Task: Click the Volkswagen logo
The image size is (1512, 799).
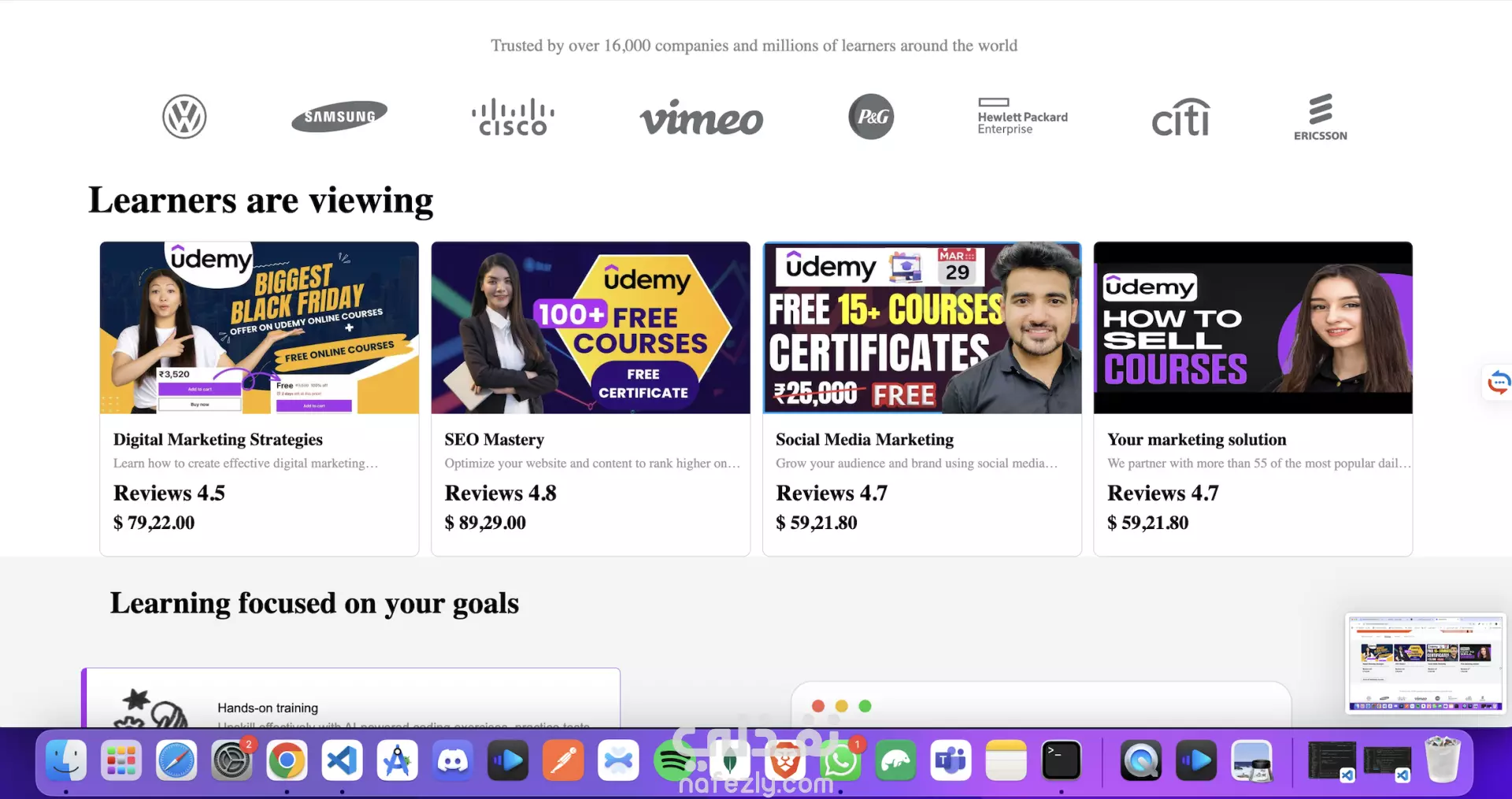Action: tap(184, 117)
